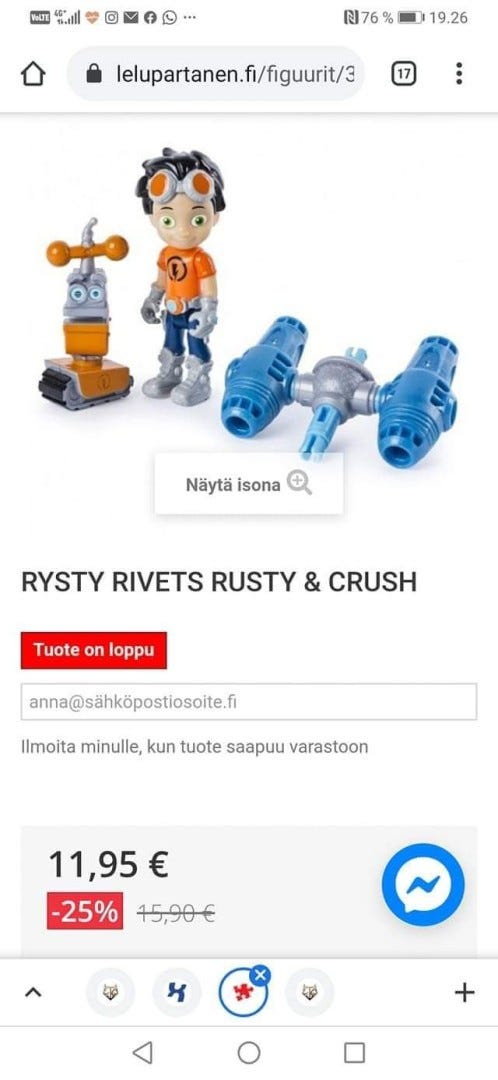
Task: Select the lelupartanen.fi address bar
Action: pyautogui.click(x=216, y=74)
